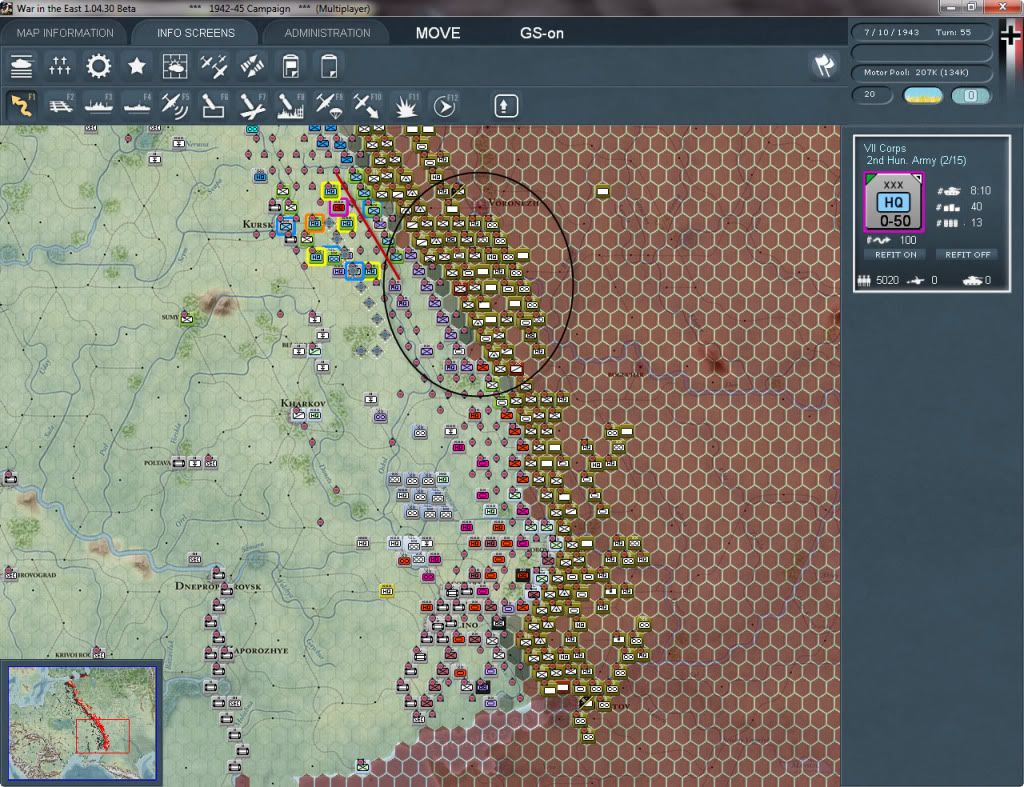Click the MOVE mode label
This screenshot has height=787, width=1024.
(438, 33)
